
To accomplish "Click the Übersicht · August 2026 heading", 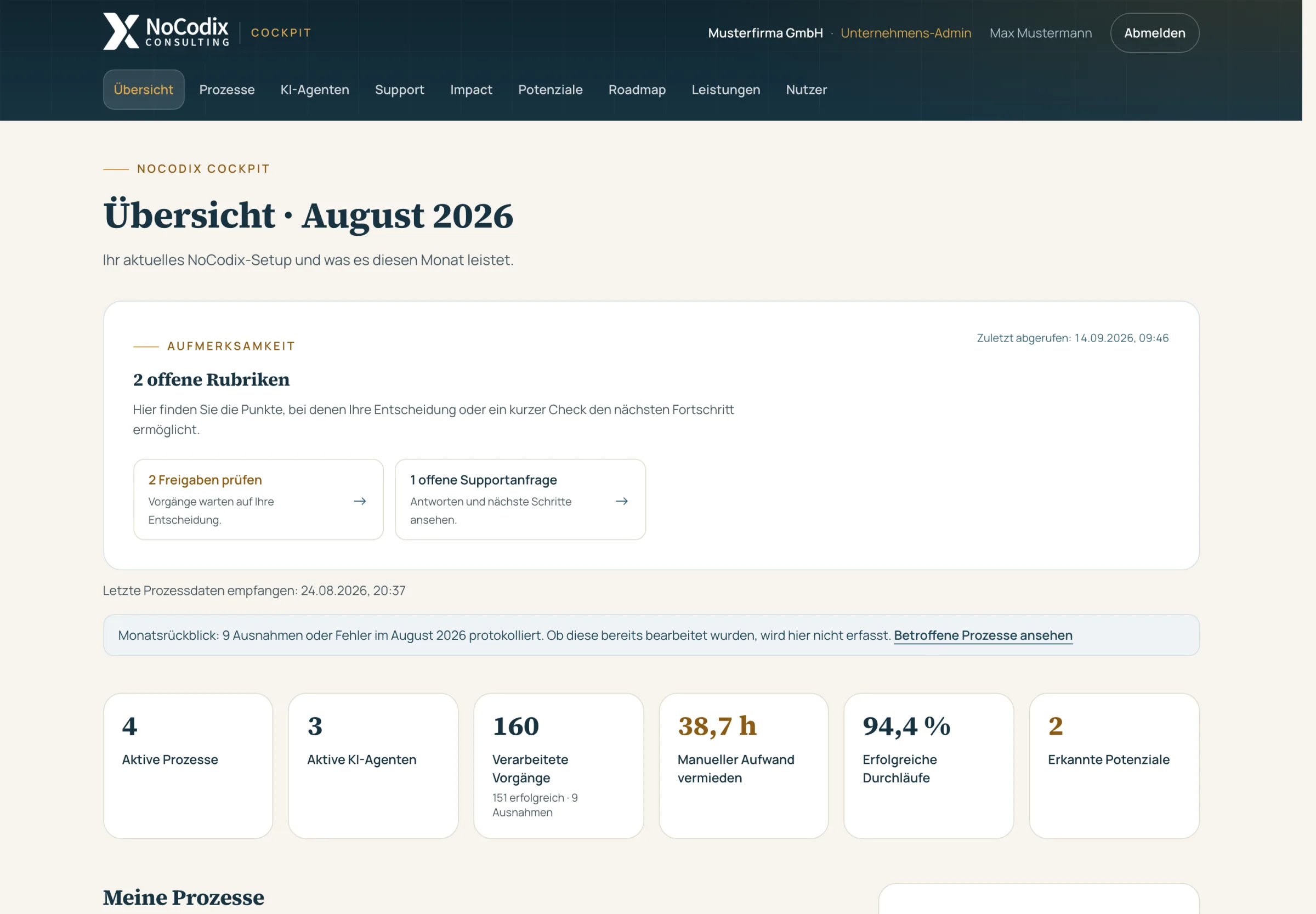I will point(308,215).
